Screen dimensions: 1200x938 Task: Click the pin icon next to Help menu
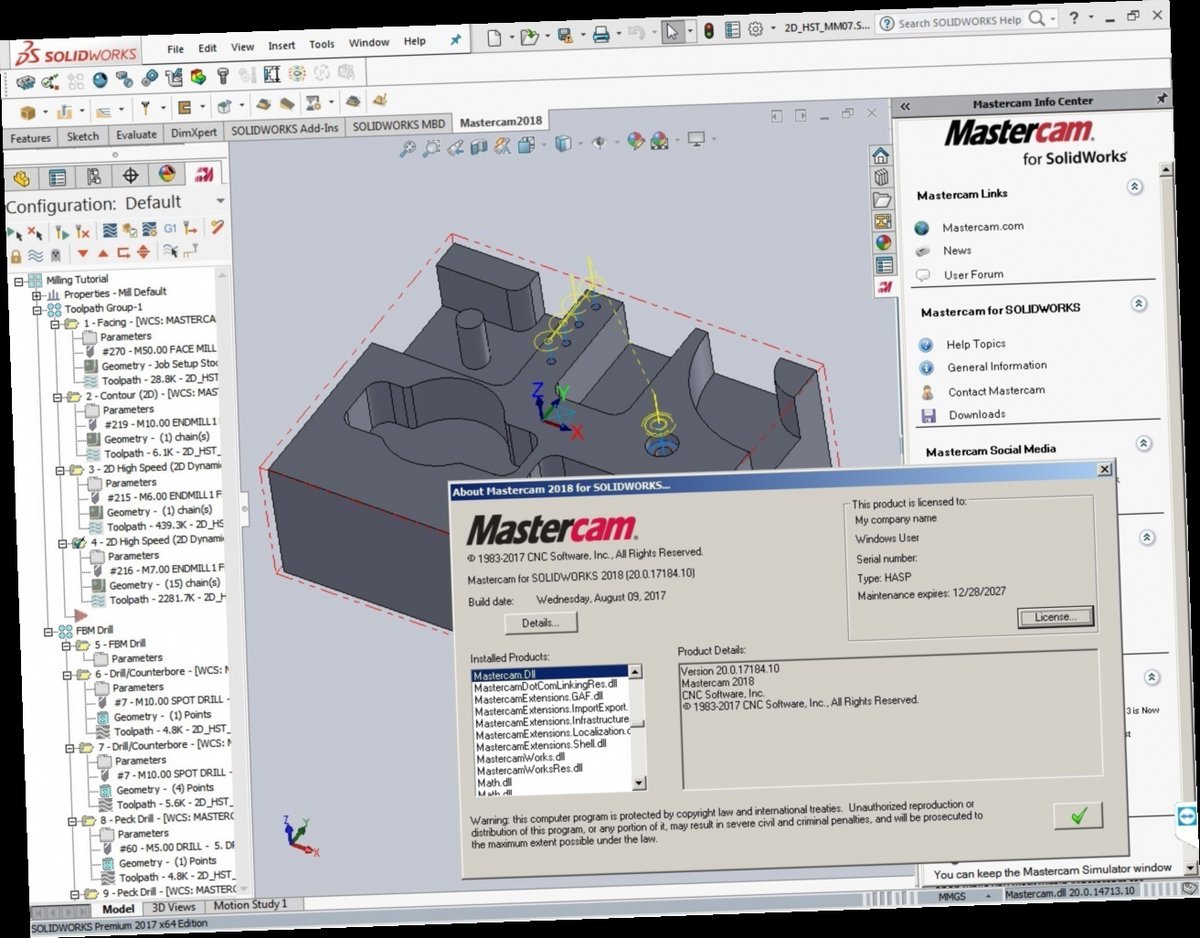point(455,40)
